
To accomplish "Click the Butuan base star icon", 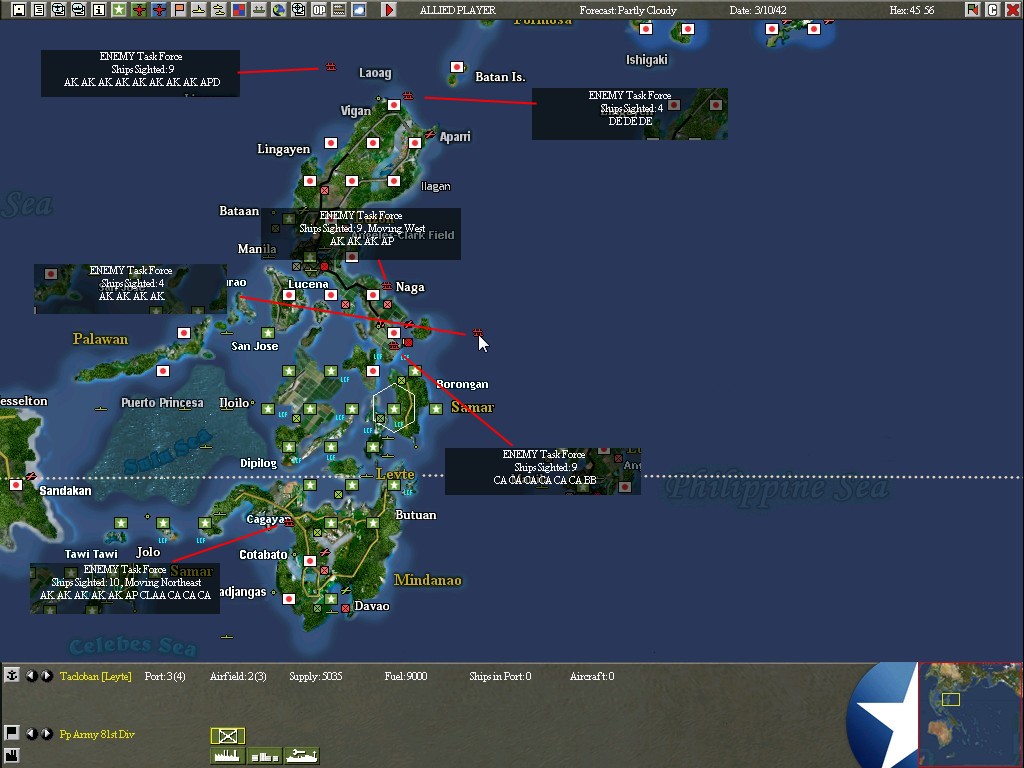I will point(373,522).
